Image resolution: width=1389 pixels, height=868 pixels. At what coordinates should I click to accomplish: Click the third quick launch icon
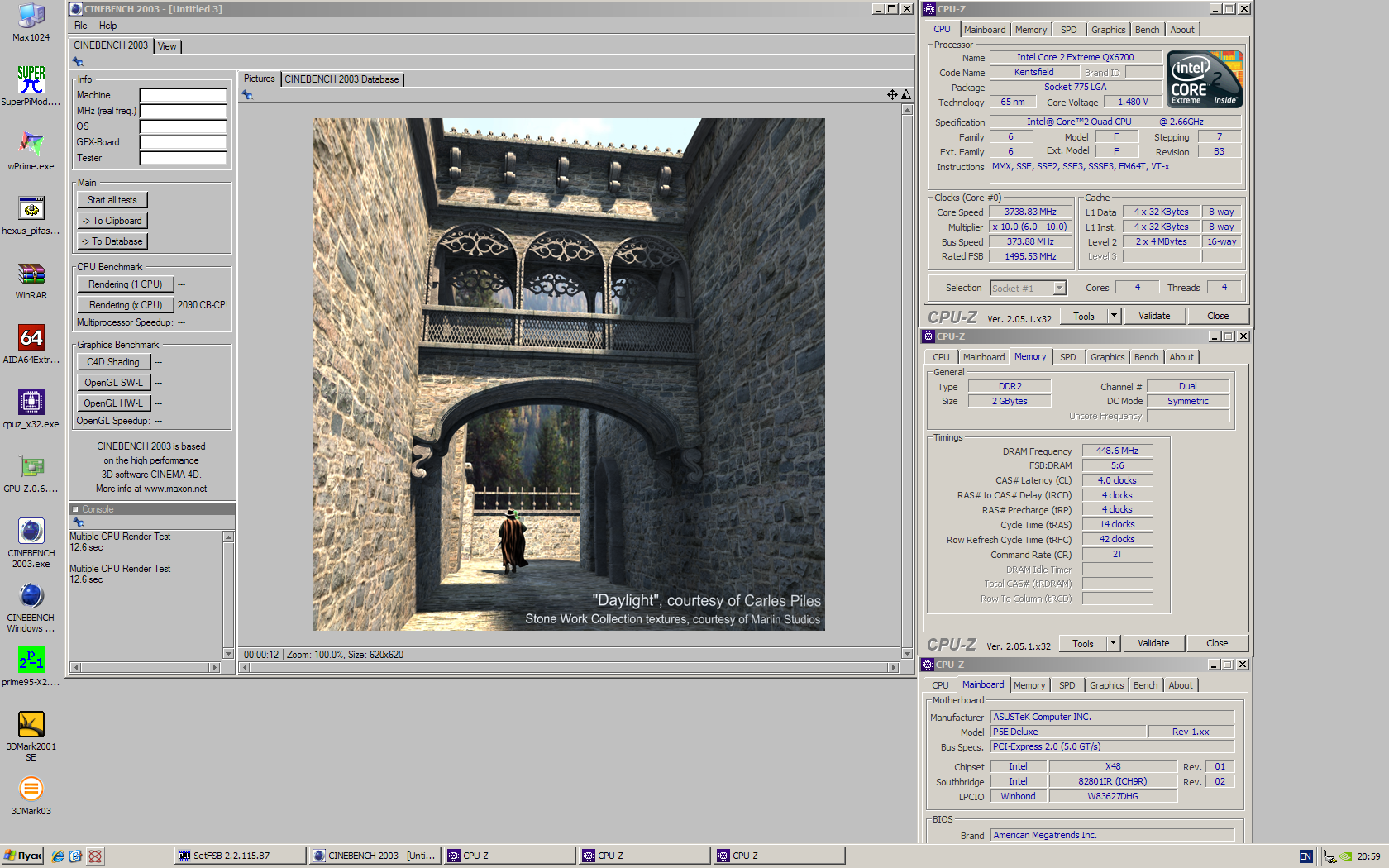(95, 856)
